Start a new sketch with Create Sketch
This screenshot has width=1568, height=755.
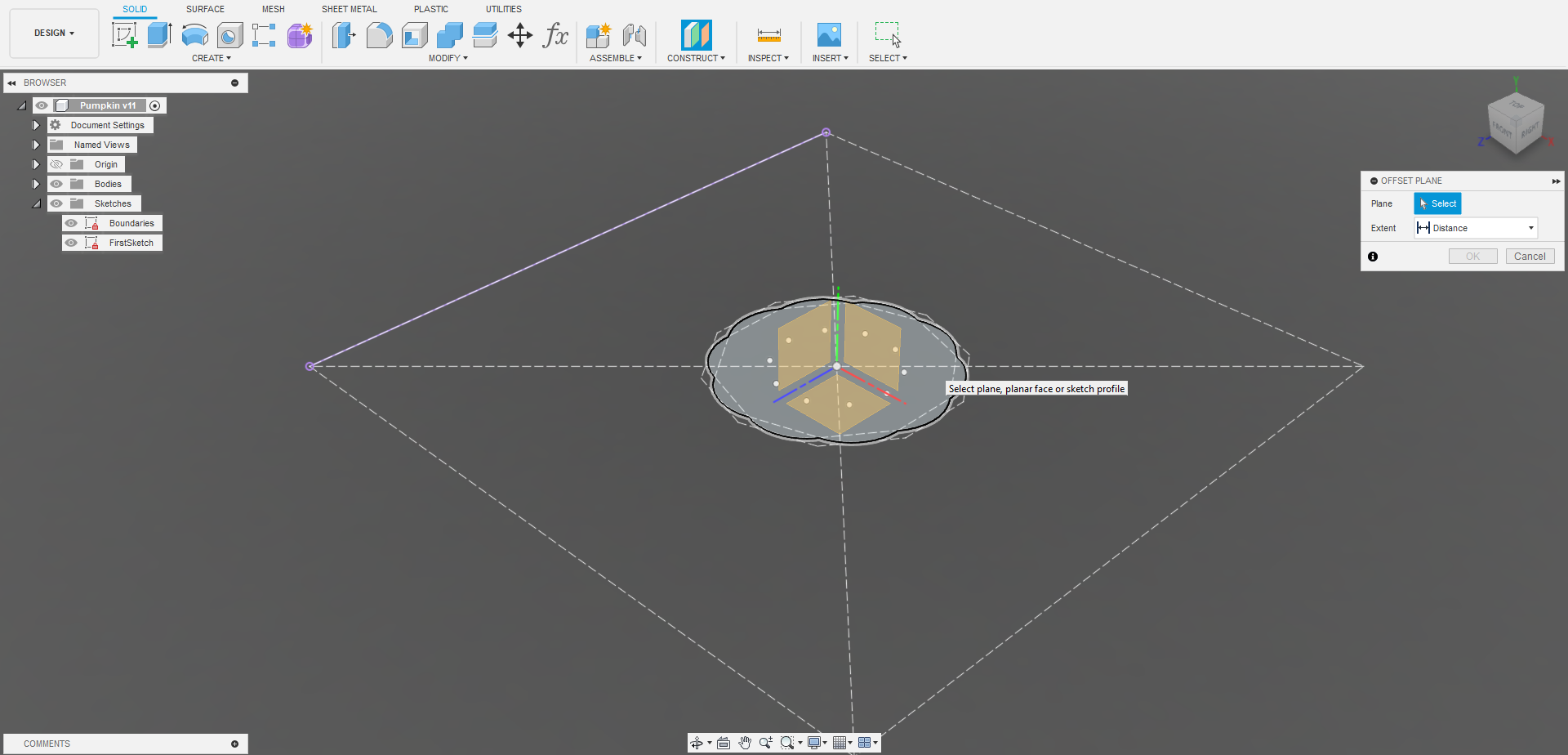(x=125, y=35)
